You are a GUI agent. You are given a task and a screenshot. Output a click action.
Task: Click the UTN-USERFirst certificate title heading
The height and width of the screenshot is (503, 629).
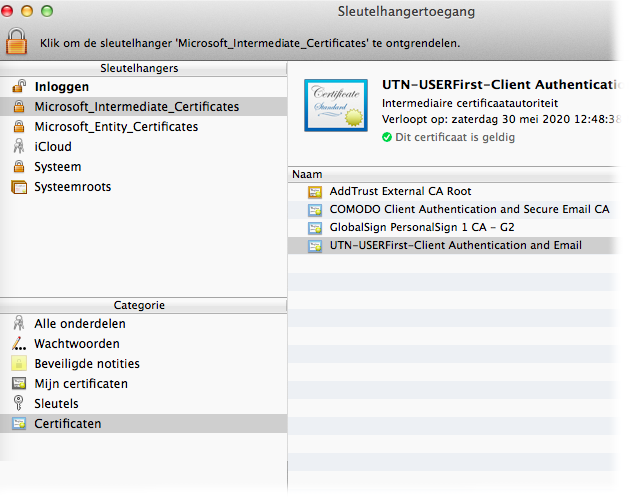click(501, 85)
